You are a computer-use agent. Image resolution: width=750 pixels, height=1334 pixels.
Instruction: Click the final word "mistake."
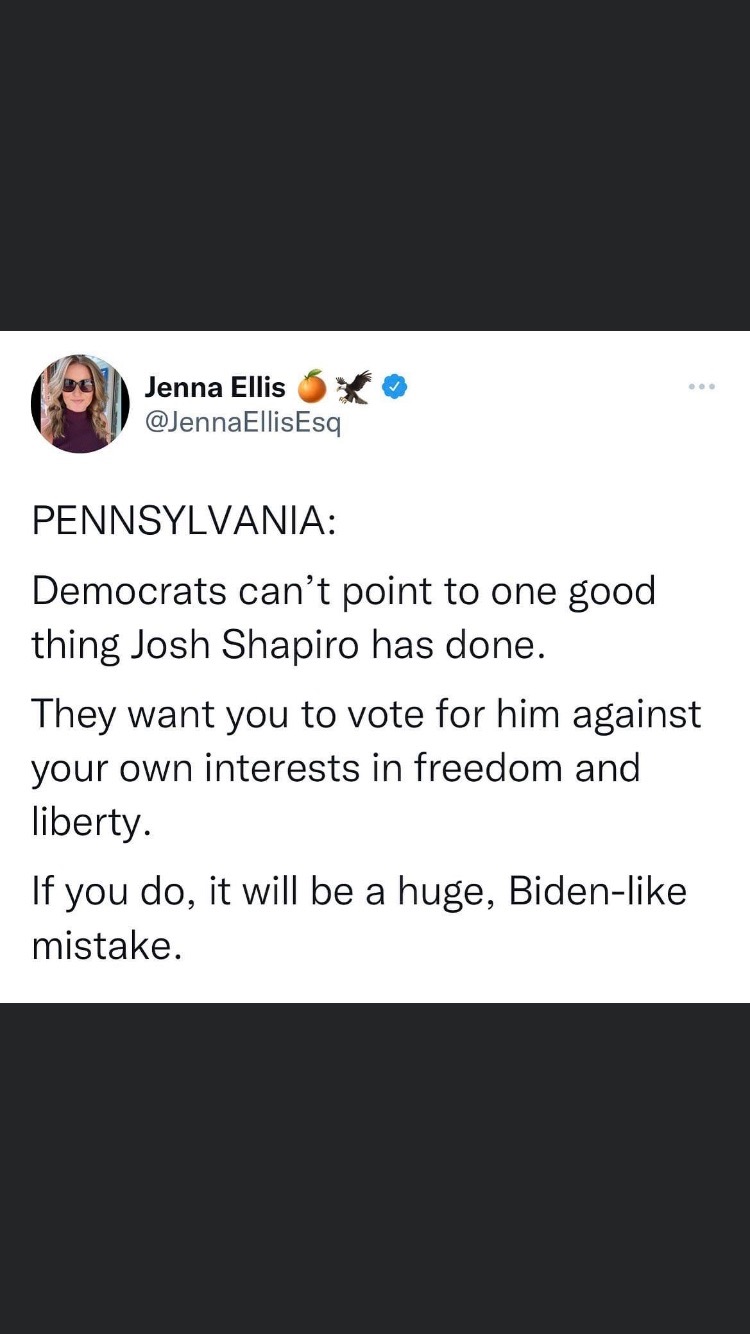click(107, 945)
